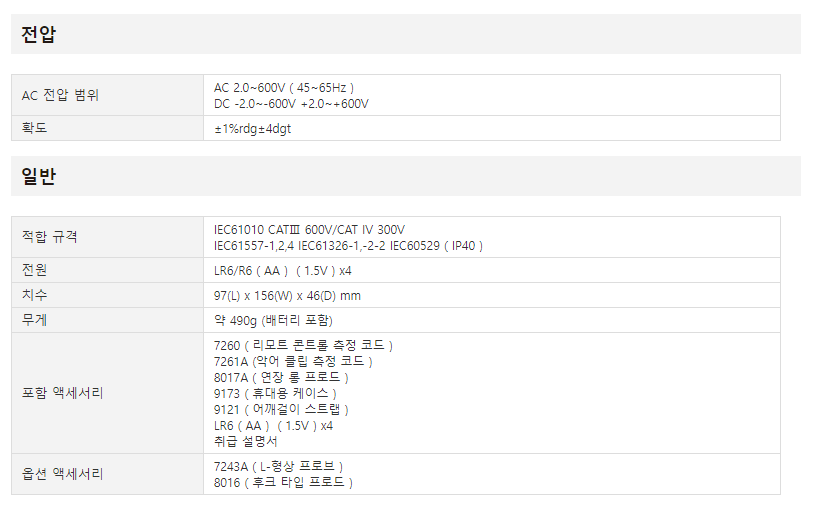Viewport: 816px width, 508px height.
Task: Click the AC 2.0~600V (45~65Hz) text
Action: (284, 88)
